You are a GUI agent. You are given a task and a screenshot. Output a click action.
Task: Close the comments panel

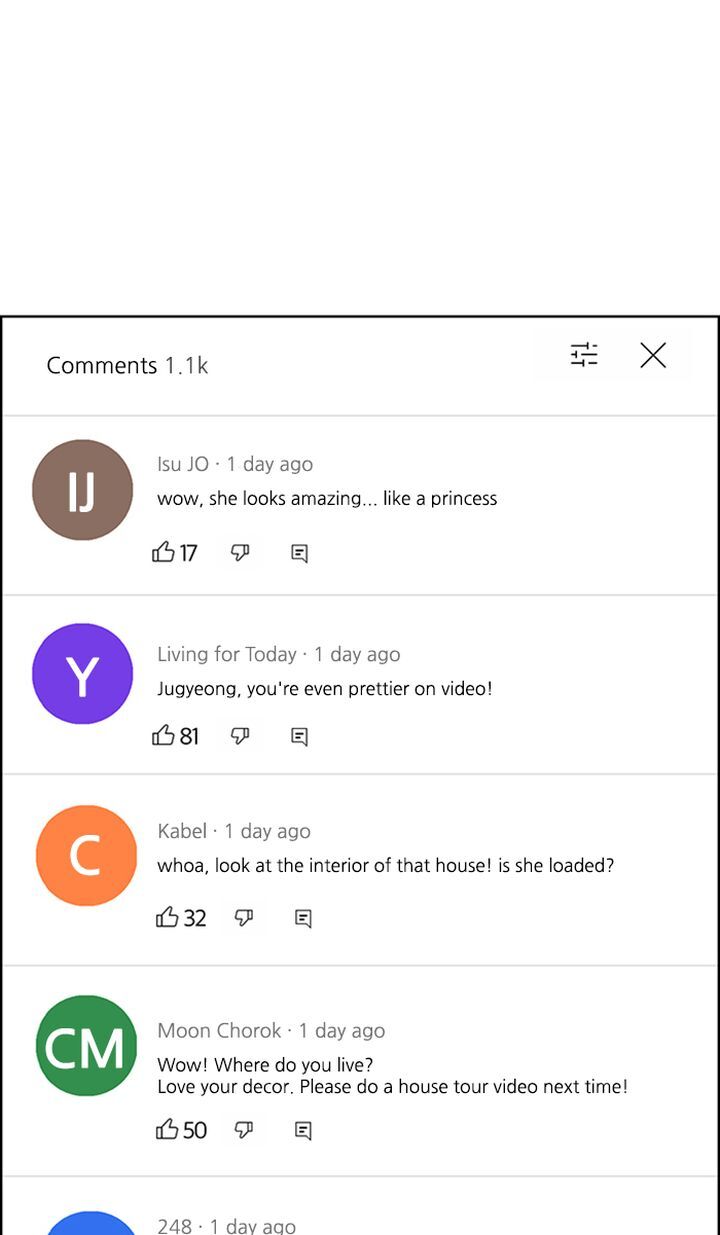pos(653,355)
